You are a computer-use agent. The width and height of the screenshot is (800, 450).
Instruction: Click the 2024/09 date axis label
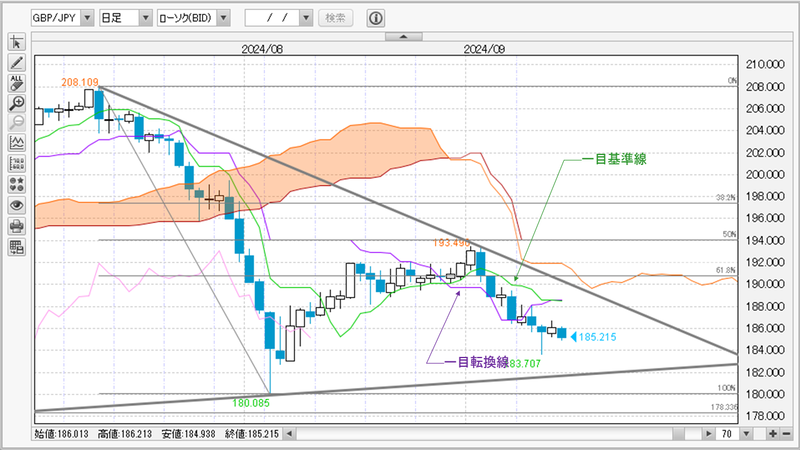pyautogui.click(x=484, y=49)
